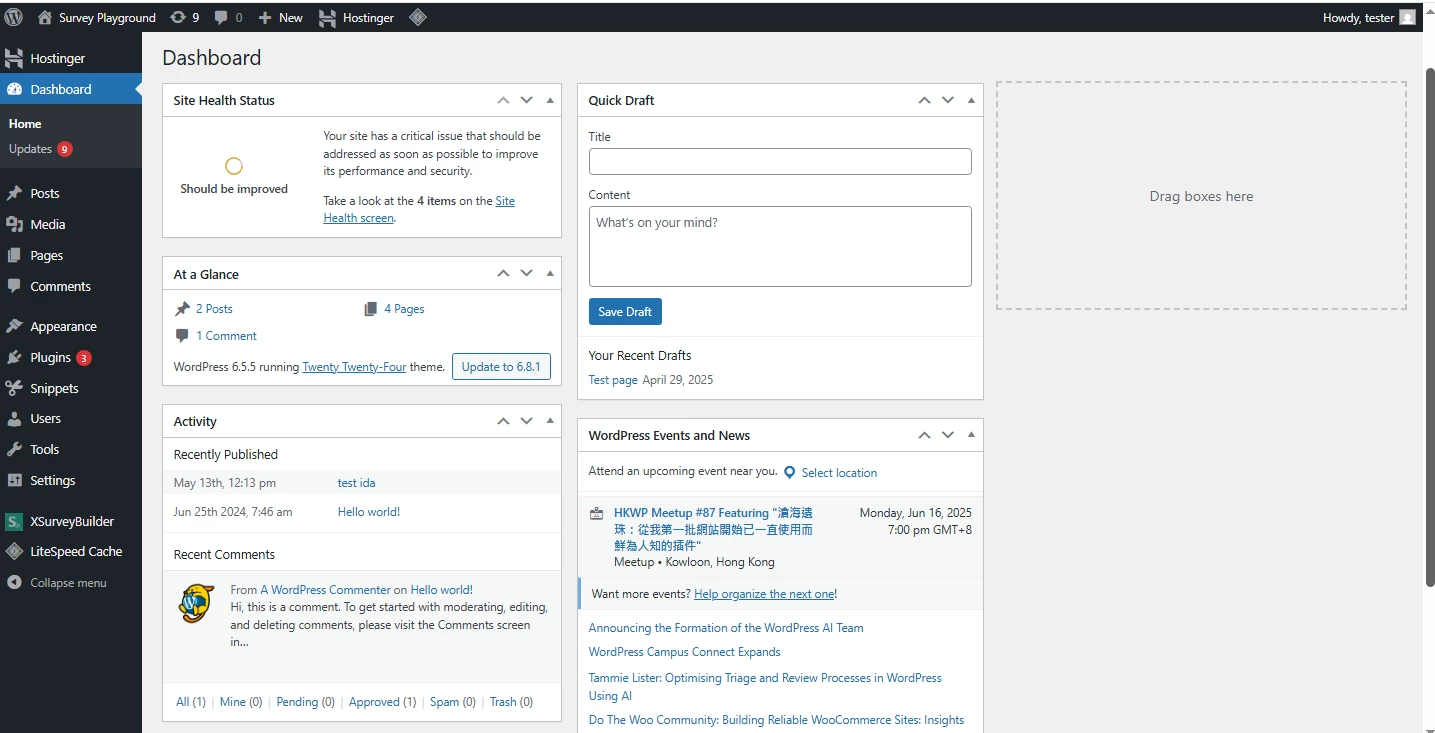
Task: Click the WordPress logo in admin bar
Action: [14, 17]
